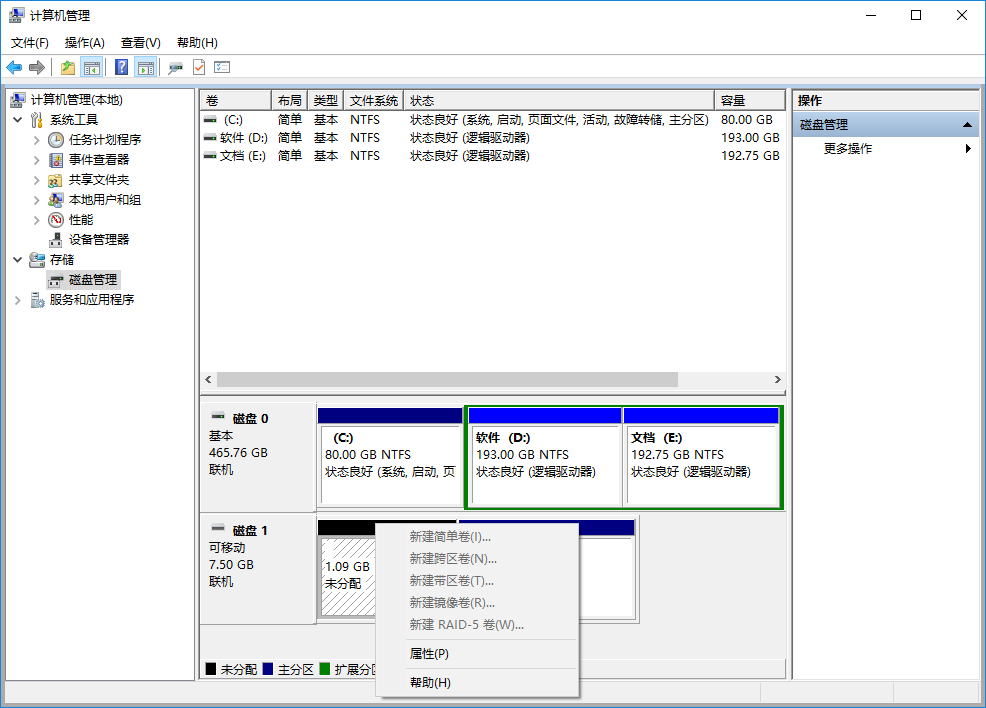
Task: Toggle the show/hide action pane icon
Action: [x=146, y=67]
